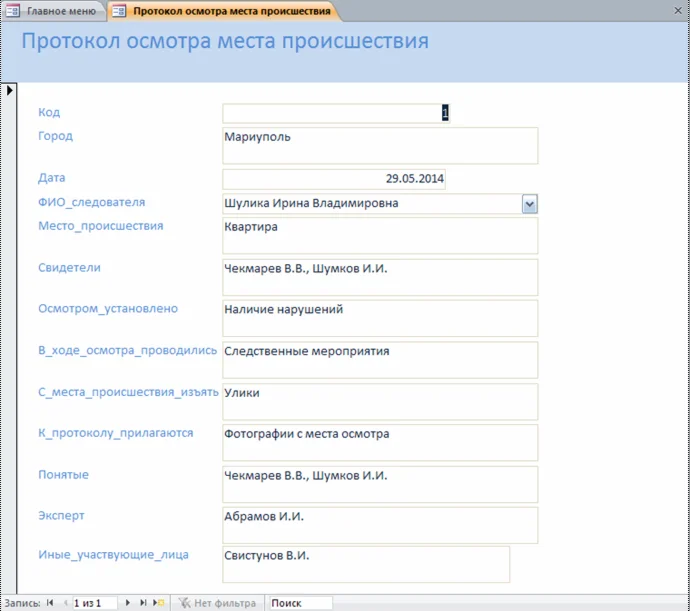
Task: Go to next record arrow
Action: (127, 603)
